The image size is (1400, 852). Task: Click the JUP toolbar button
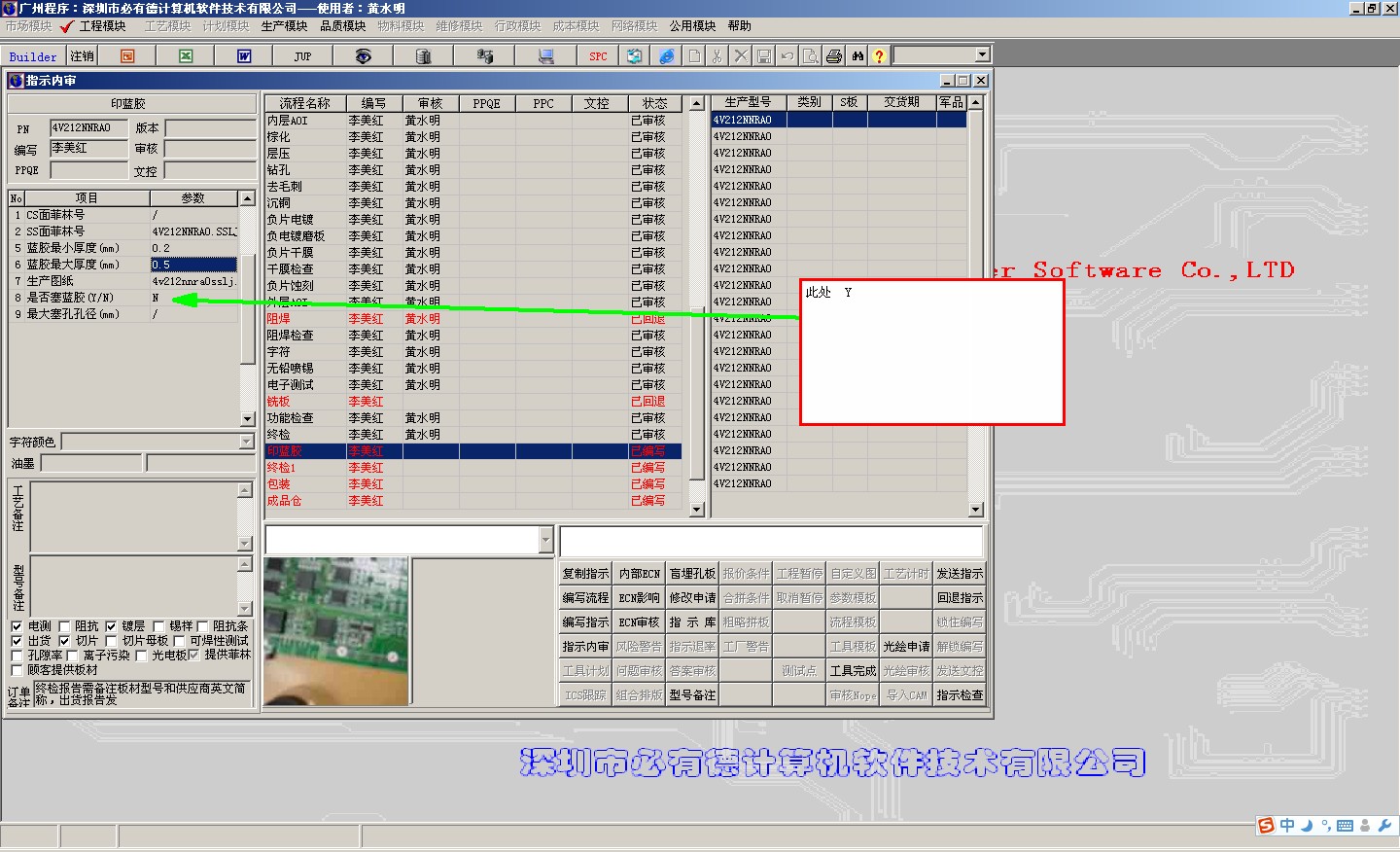point(302,56)
